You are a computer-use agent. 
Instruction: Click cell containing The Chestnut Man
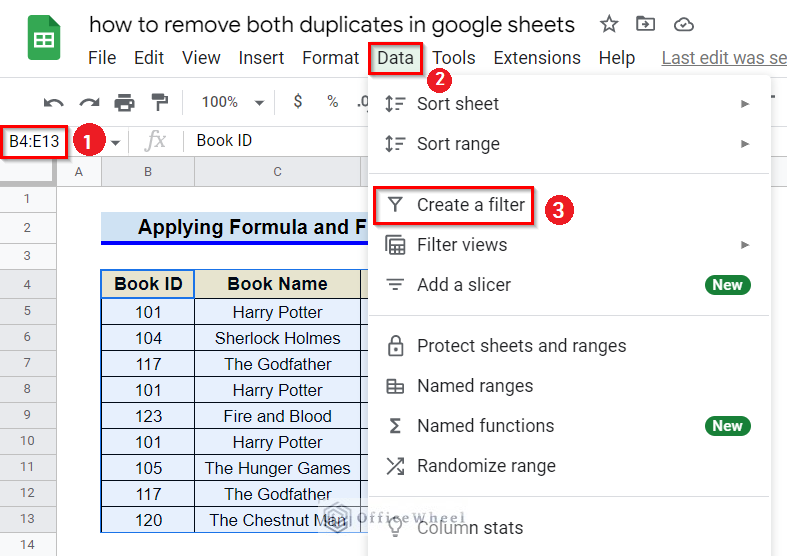pyautogui.click(x=277, y=520)
